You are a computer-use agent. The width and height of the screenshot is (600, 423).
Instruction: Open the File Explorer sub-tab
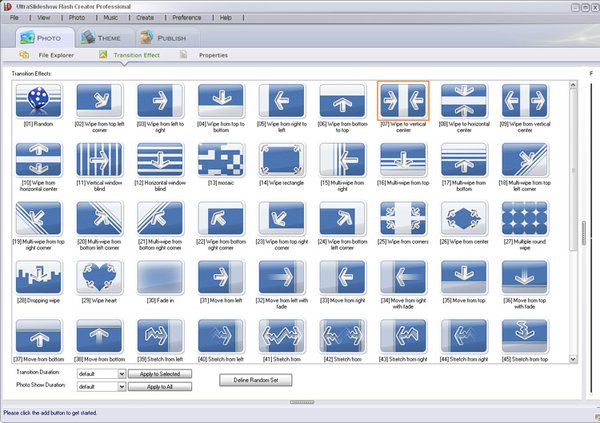tap(47, 55)
